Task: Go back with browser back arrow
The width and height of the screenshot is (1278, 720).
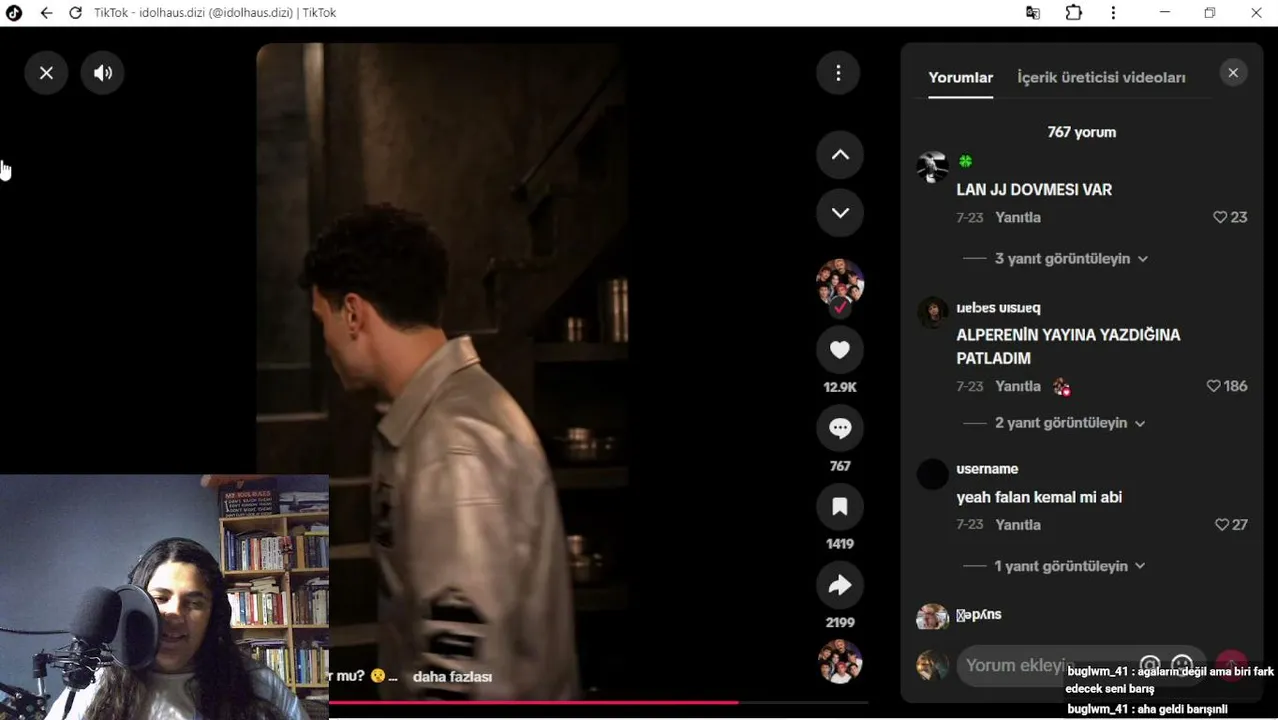Action: [x=46, y=13]
